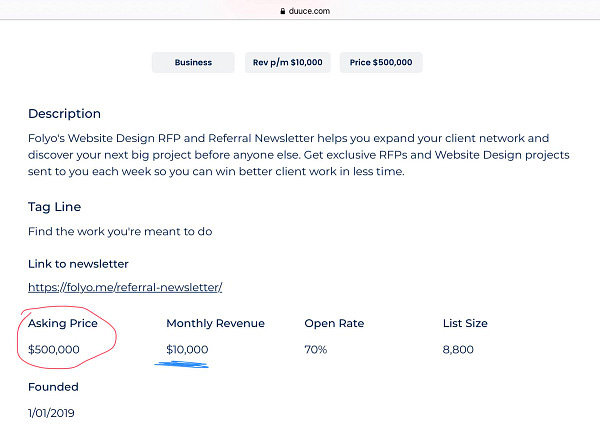600x437 pixels.
Task: Click the Monthly Revenue label
Action: coord(215,323)
